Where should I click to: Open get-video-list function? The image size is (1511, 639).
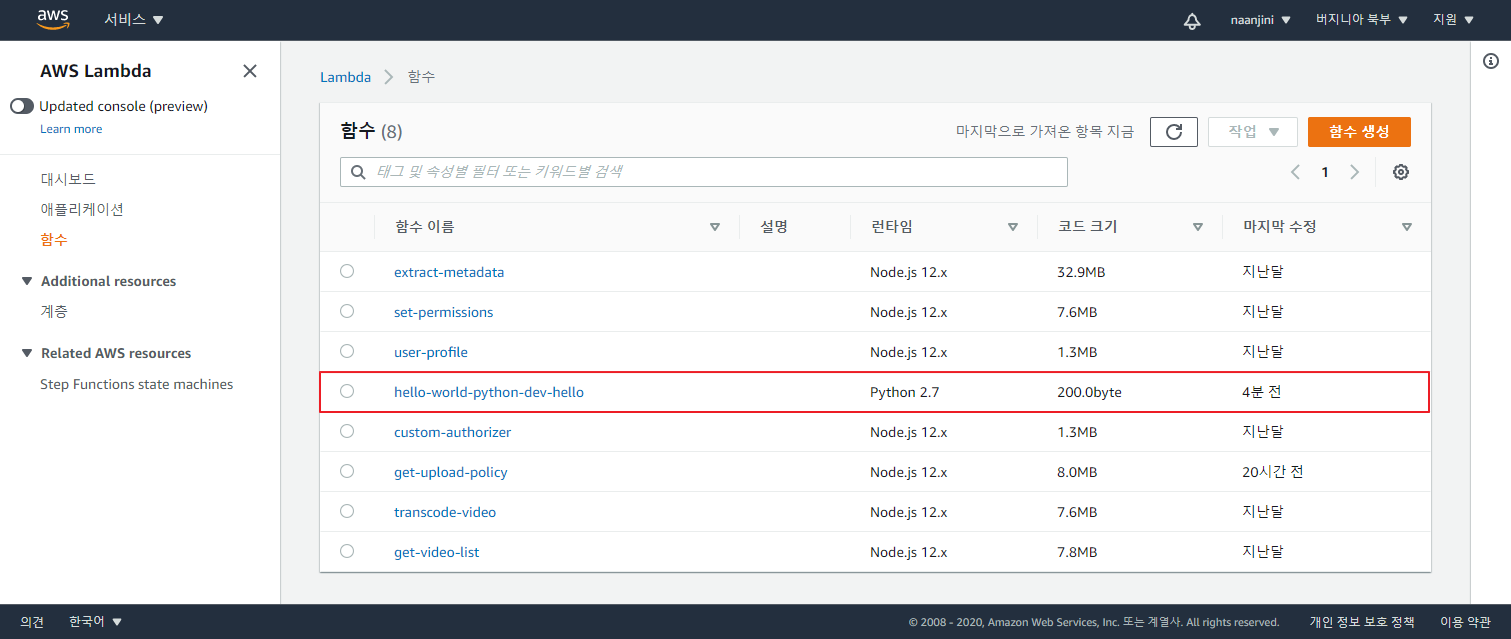[437, 552]
